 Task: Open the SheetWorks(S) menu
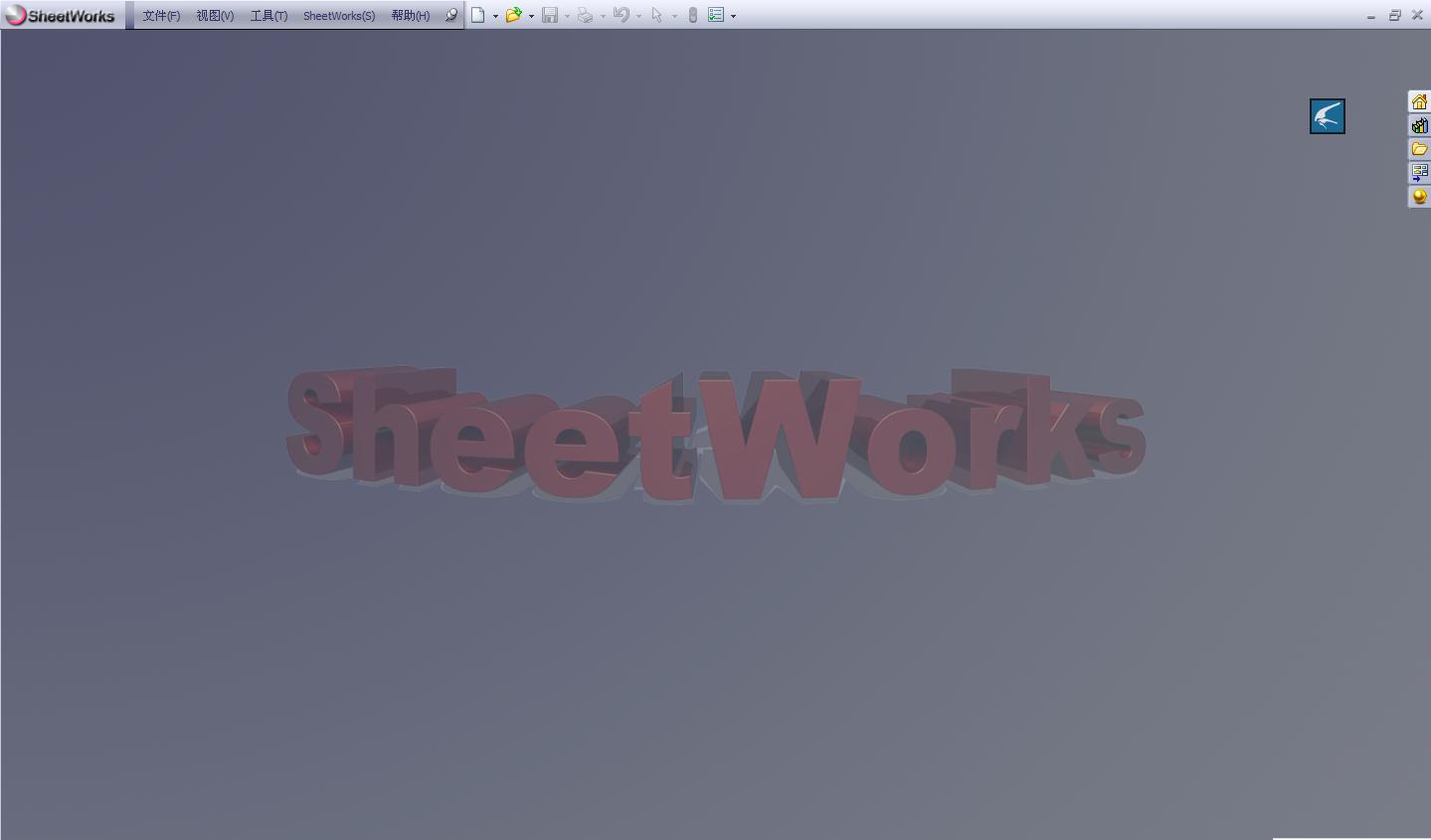tap(338, 15)
